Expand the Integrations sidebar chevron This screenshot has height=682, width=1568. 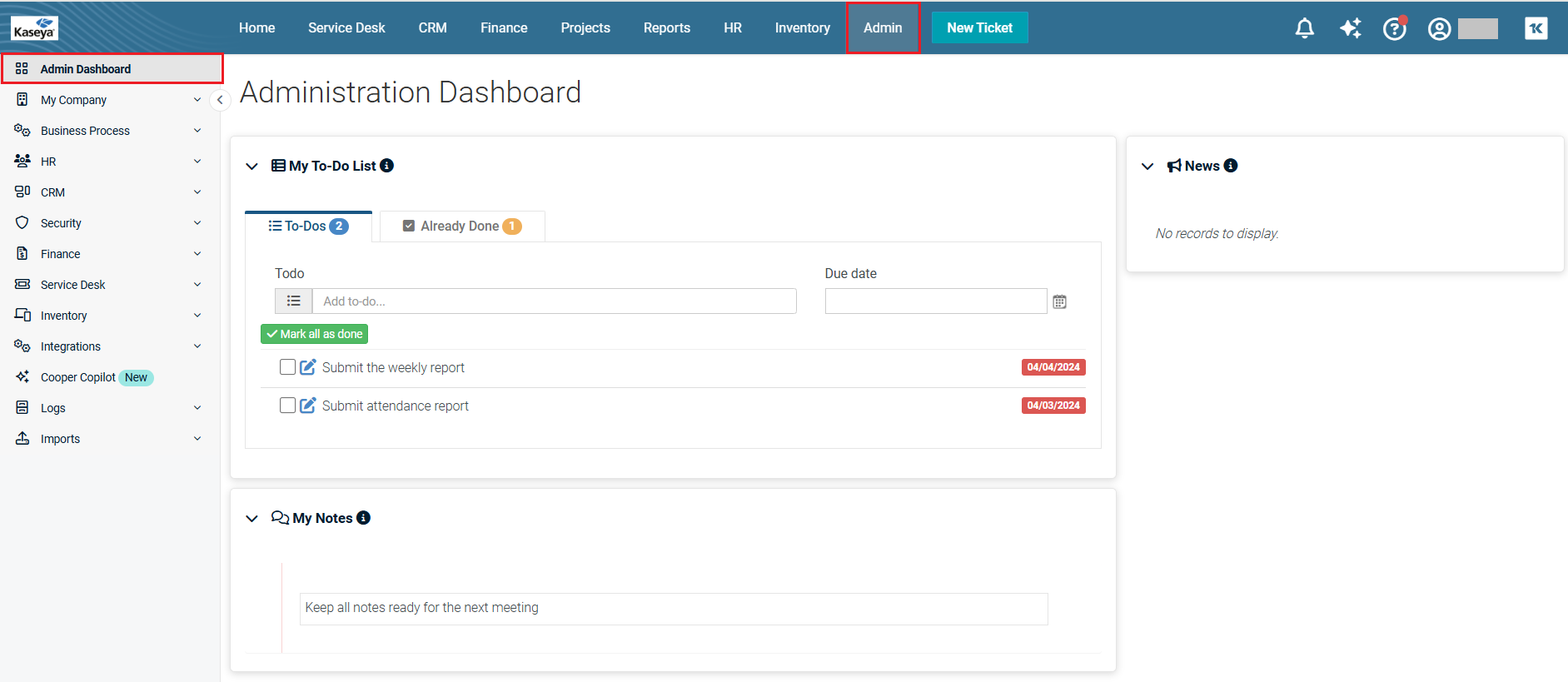point(197,346)
